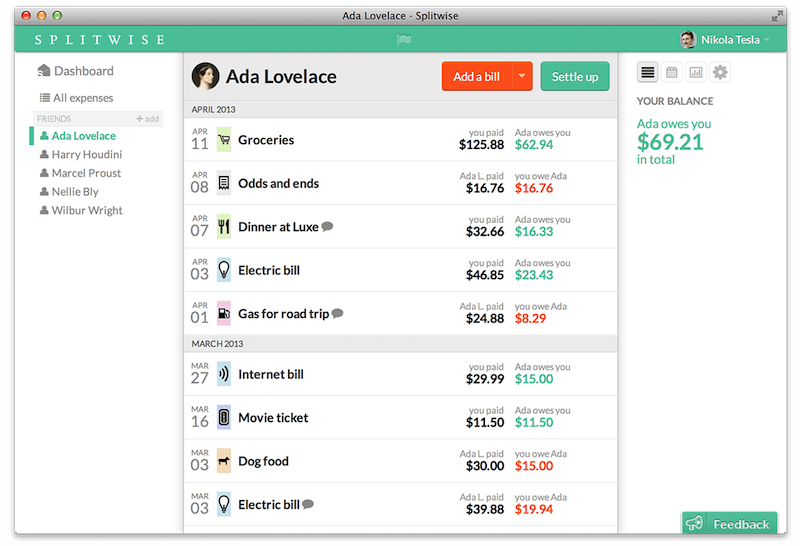Viewport: 800px width, 546px height.
Task: Open All expenses
Action: (77, 97)
